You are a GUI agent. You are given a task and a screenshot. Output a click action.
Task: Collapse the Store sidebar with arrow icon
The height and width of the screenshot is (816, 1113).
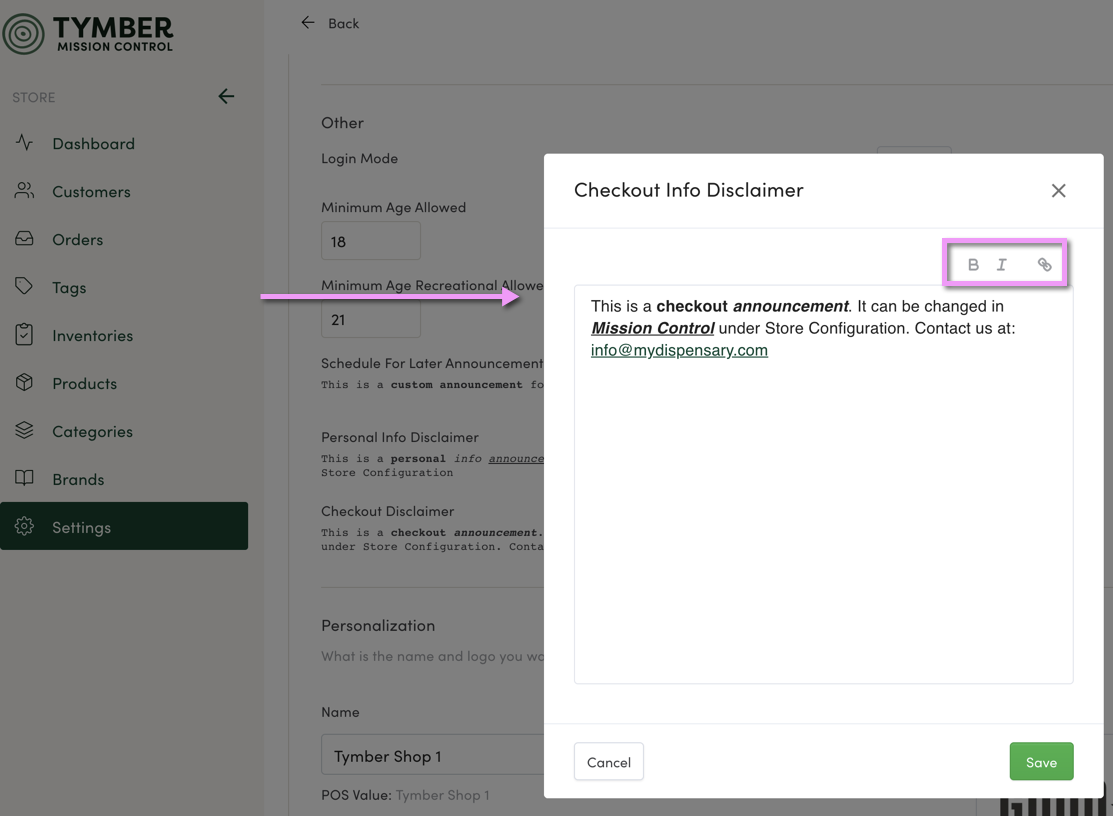pyautogui.click(x=226, y=97)
